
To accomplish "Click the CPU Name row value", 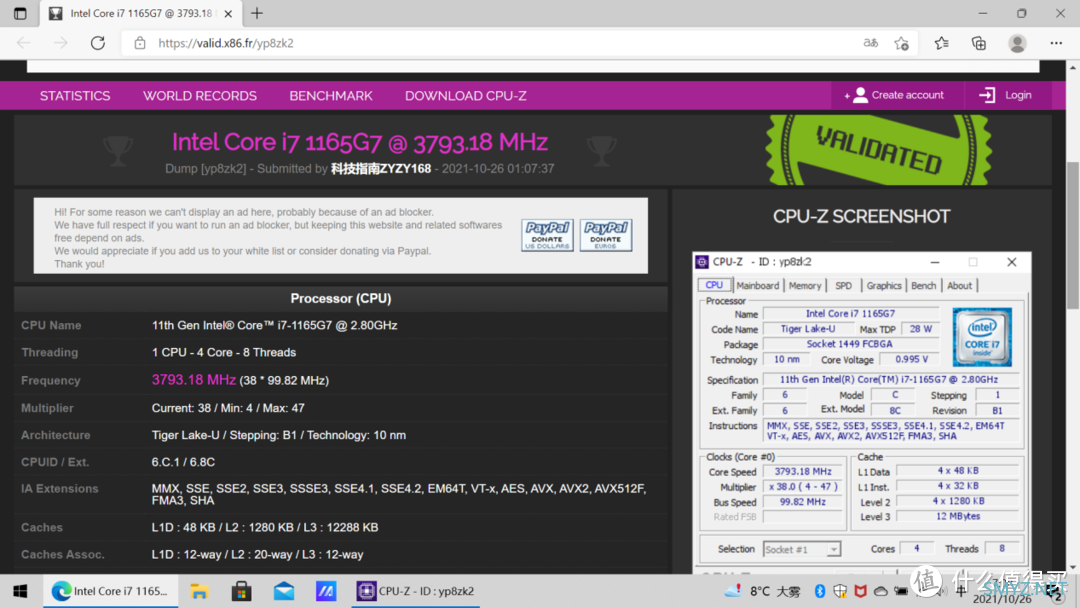I will [274, 325].
